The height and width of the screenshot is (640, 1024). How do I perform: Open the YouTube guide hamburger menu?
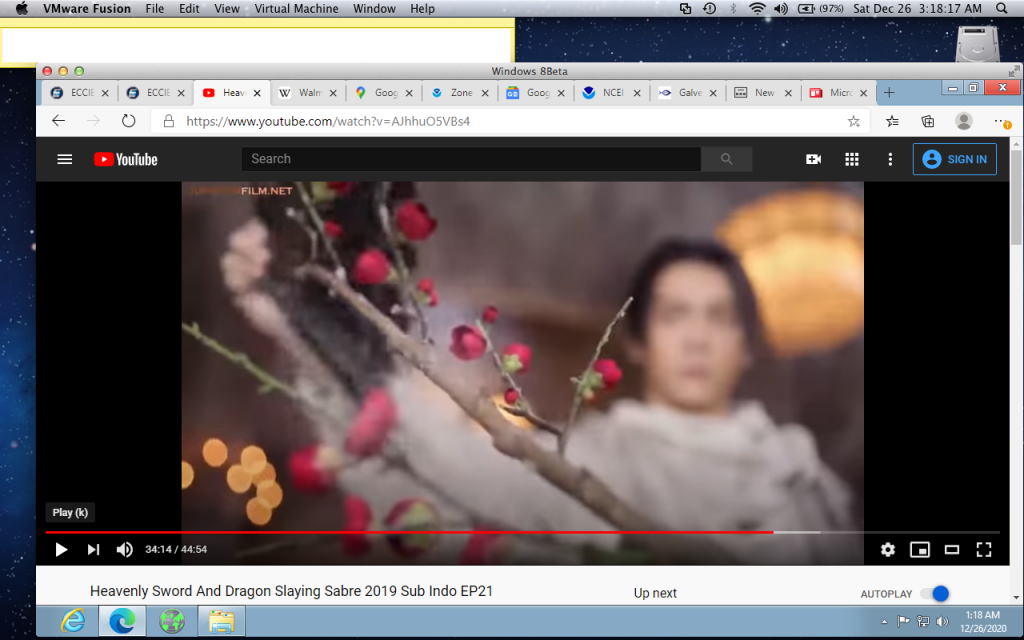[65, 159]
